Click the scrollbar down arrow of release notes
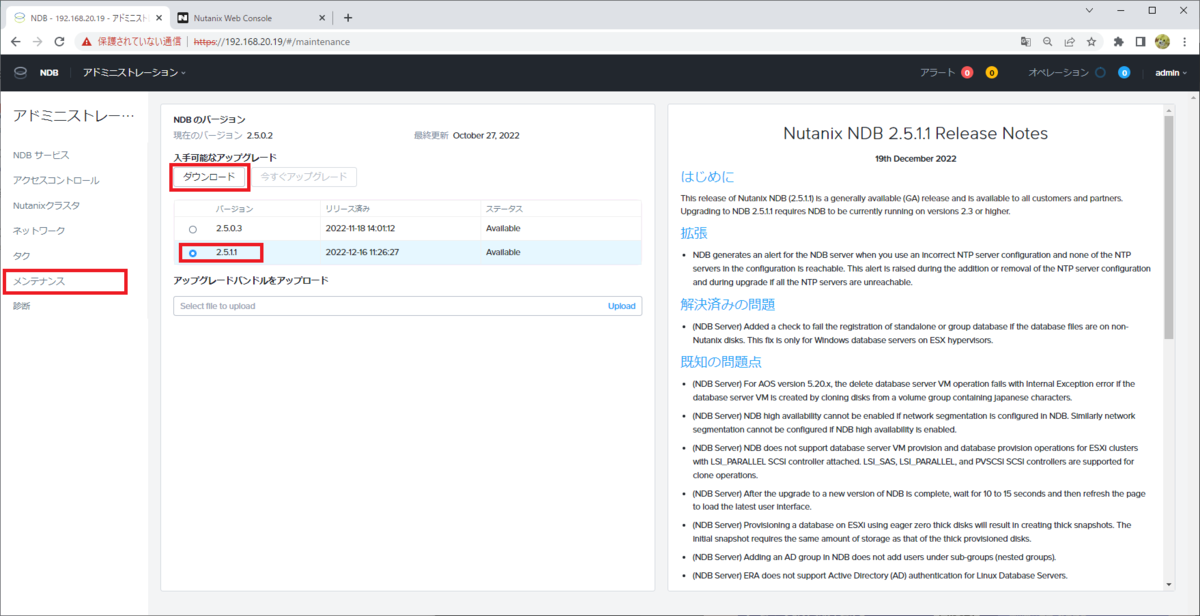This screenshot has width=1200, height=616. pos(1170,583)
